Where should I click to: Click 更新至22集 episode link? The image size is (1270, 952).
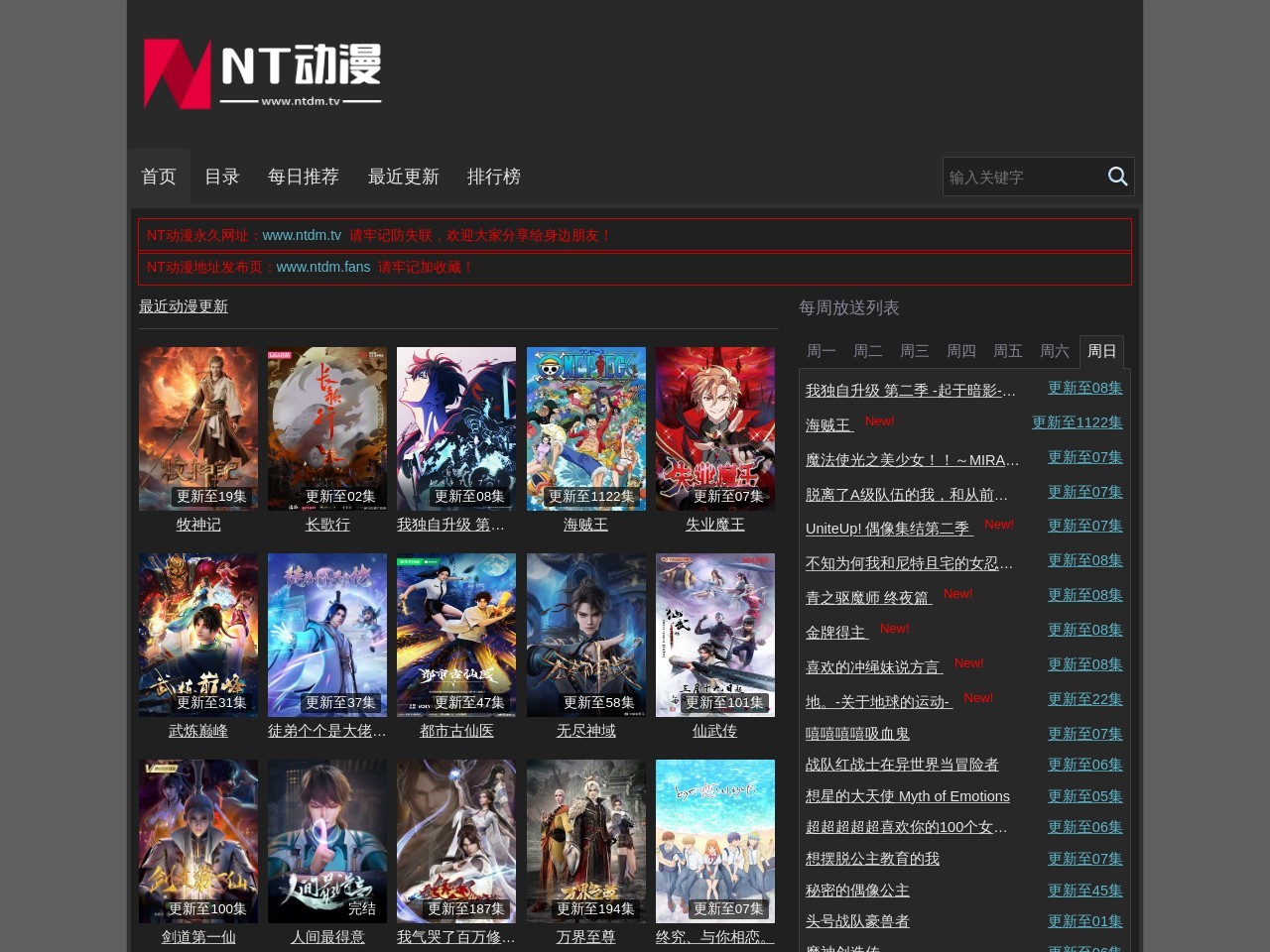pyautogui.click(x=1085, y=699)
